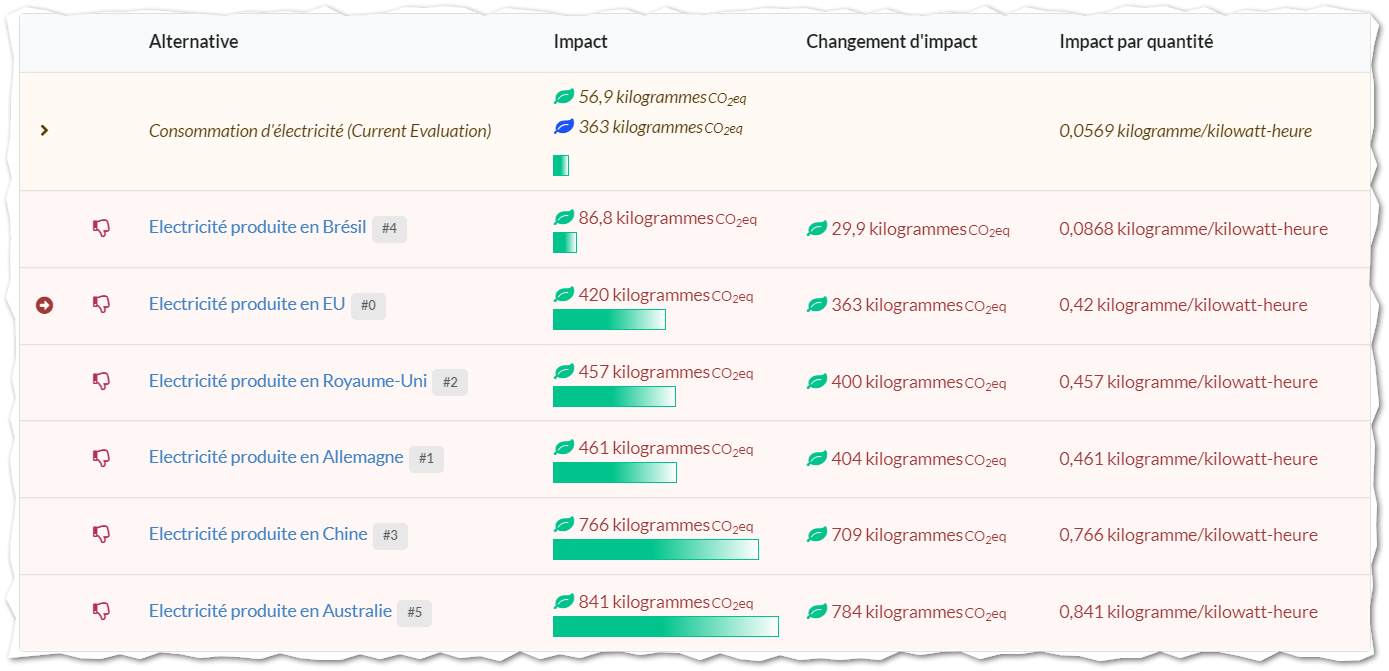The width and height of the screenshot is (1389, 671).
Task: Select Electricité produite en Australie alternative
Action: click(x=270, y=610)
